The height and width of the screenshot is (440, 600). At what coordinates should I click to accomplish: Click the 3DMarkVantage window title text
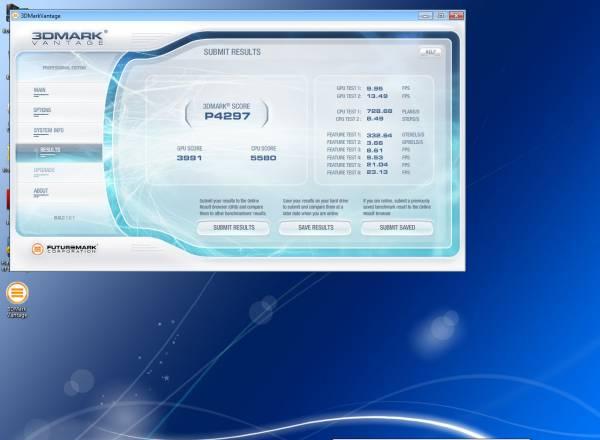click(41, 16)
